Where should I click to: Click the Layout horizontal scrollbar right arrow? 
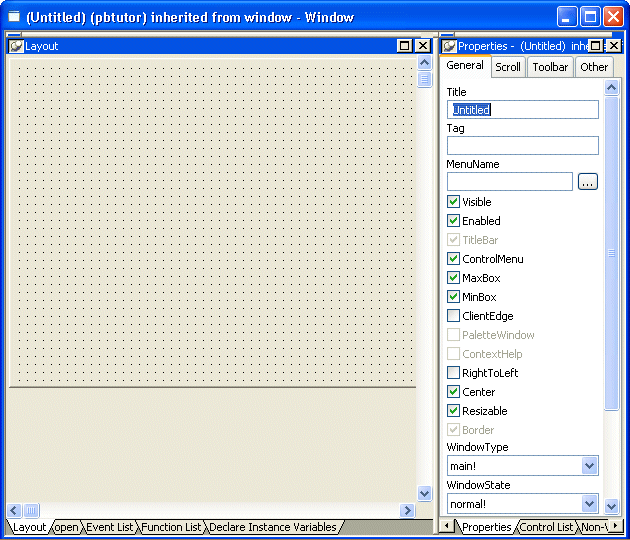click(407, 510)
